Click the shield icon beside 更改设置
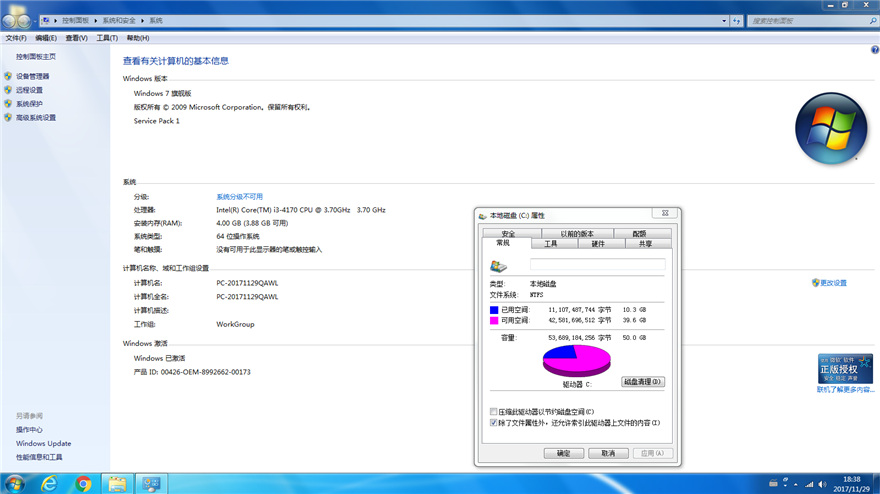This screenshot has width=880, height=494. pyautogui.click(x=815, y=282)
